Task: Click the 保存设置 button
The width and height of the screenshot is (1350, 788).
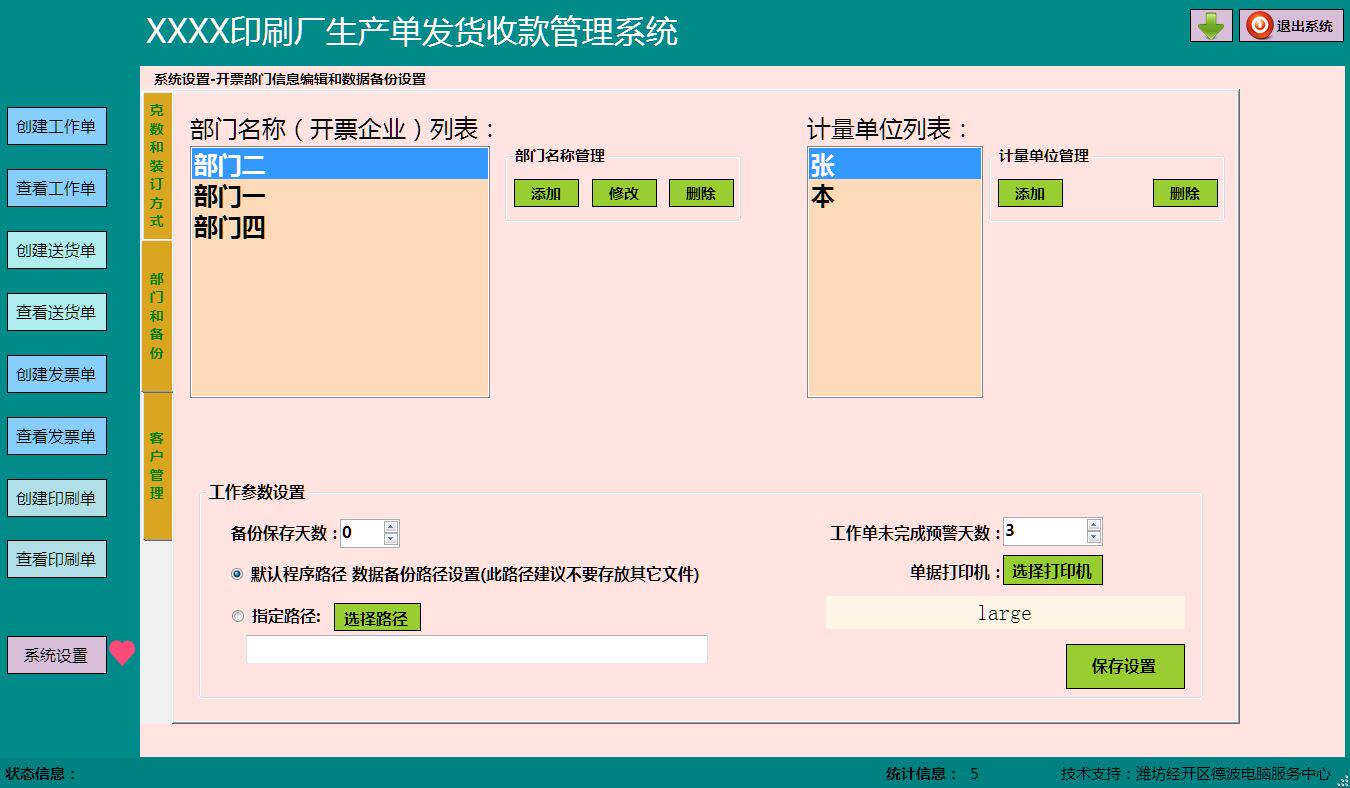Action: [x=1125, y=666]
